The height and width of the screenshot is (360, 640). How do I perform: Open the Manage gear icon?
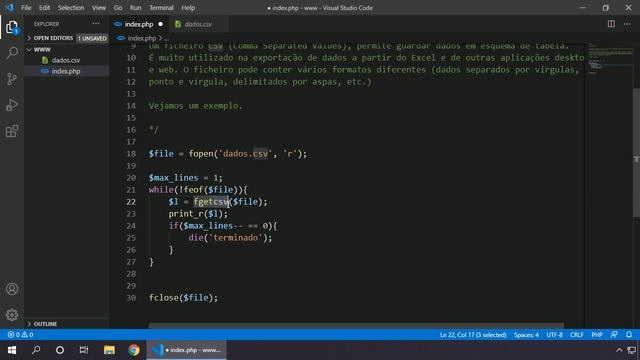[12, 315]
